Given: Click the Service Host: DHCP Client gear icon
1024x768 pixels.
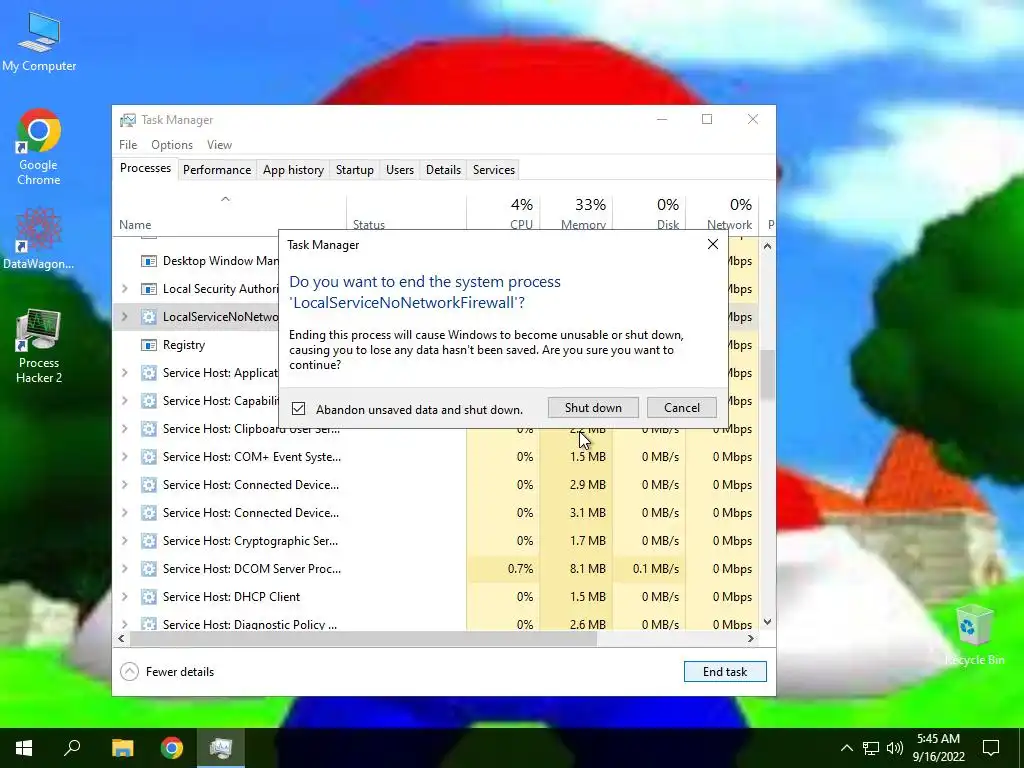Looking at the screenshot, I should (x=149, y=597).
